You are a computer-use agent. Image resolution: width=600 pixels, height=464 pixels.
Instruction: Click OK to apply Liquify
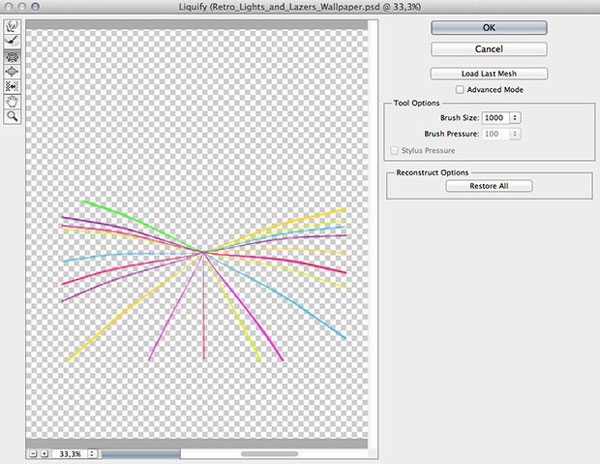click(x=489, y=28)
